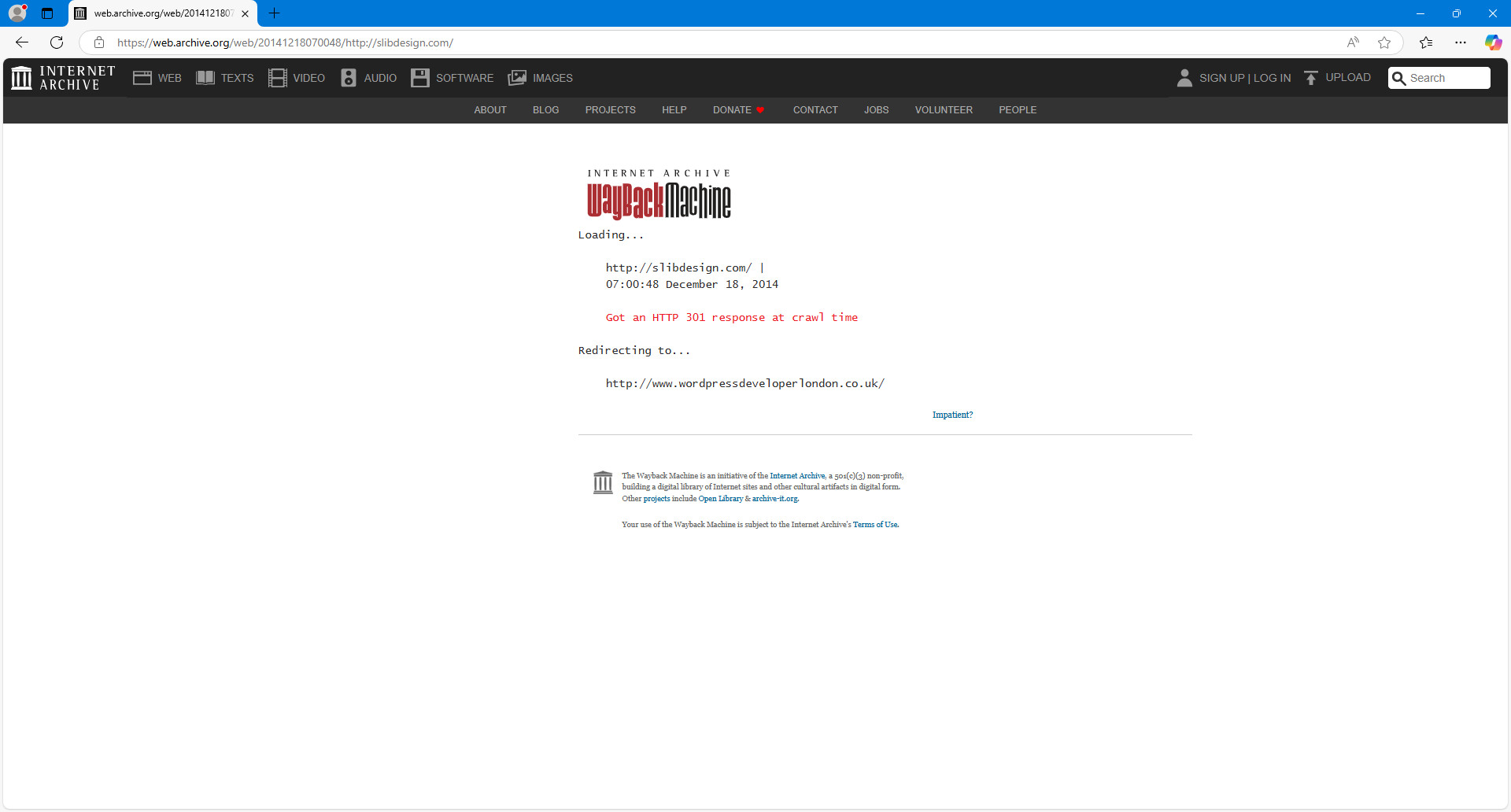This screenshot has height=812, width=1511.
Task: Click the Open Library footer link
Action: 721,499
